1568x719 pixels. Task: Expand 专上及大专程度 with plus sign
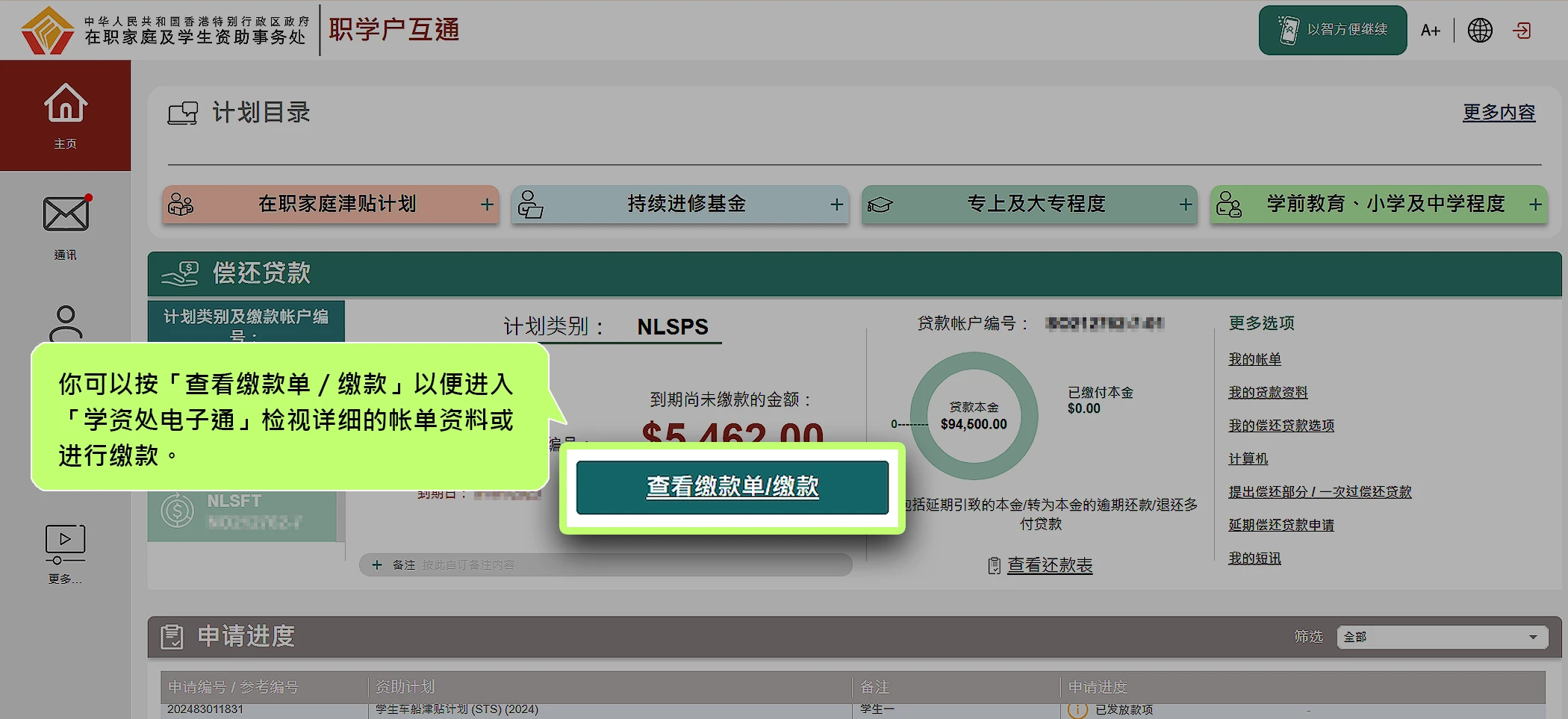pyautogui.click(x=1186, y=205)
